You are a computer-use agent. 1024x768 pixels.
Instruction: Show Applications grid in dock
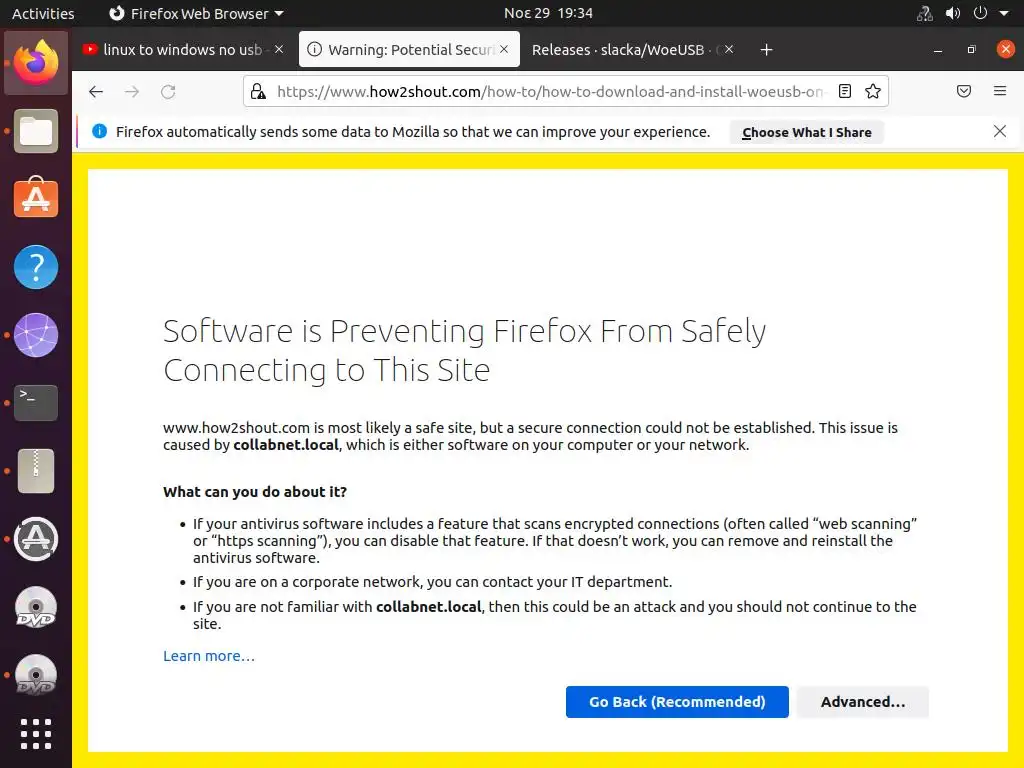tap(36, 734)
